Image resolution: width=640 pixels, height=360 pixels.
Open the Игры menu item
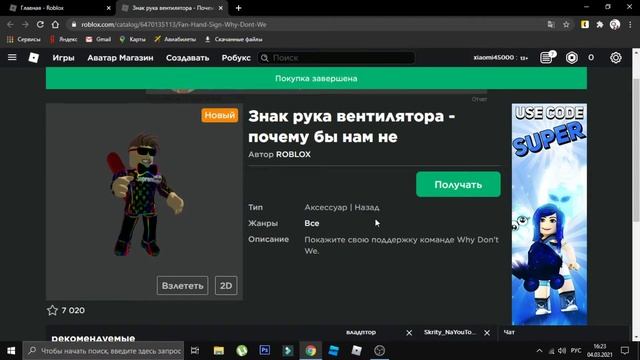pyautogui.click(x=63, y=58)
